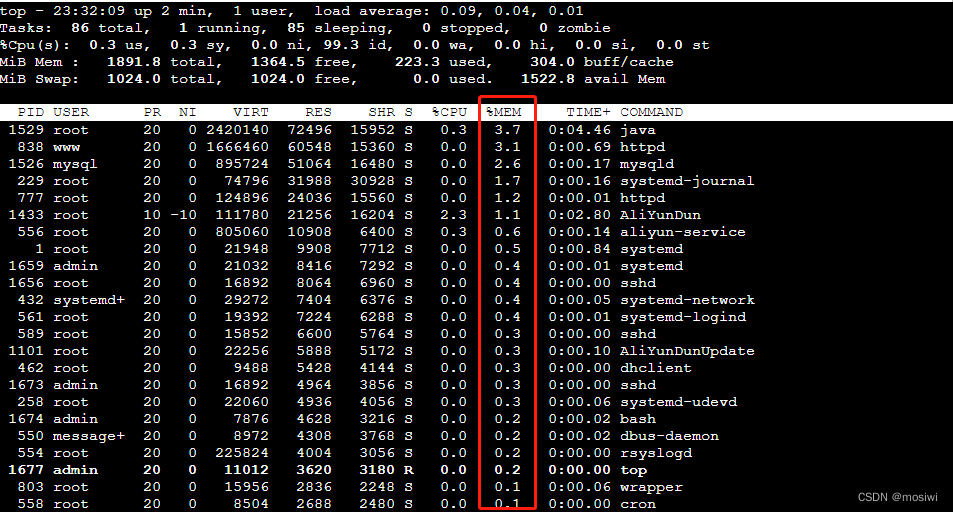Image resolution: width=953 pixels, height=512 pixels.
Task: Select the aliyun-service command
Action: click(x=683, y=232)
